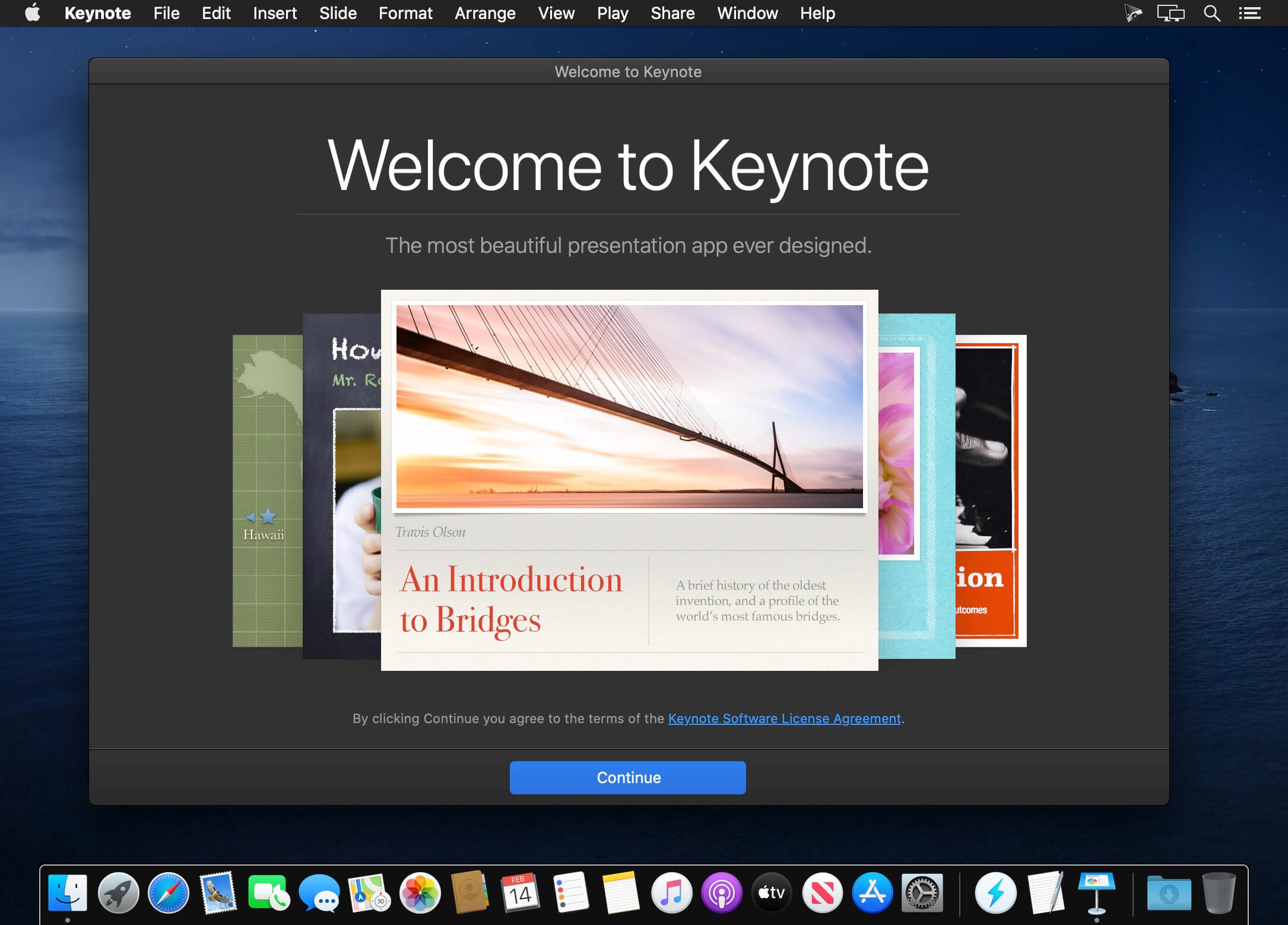Viewport: 1288px width, 925px height.
Task: Click the Continue button to proceed
Action: pos(628,777)
